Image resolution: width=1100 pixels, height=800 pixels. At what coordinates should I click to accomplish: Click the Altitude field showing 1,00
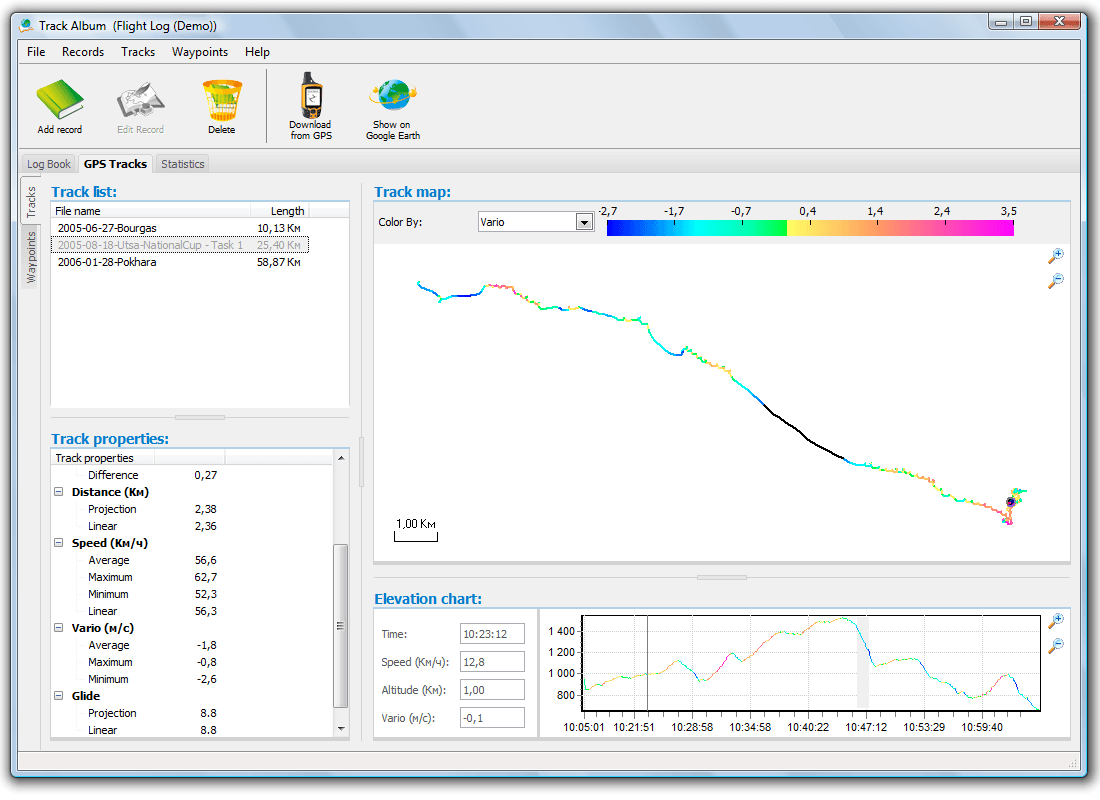[x=492, y=690]
